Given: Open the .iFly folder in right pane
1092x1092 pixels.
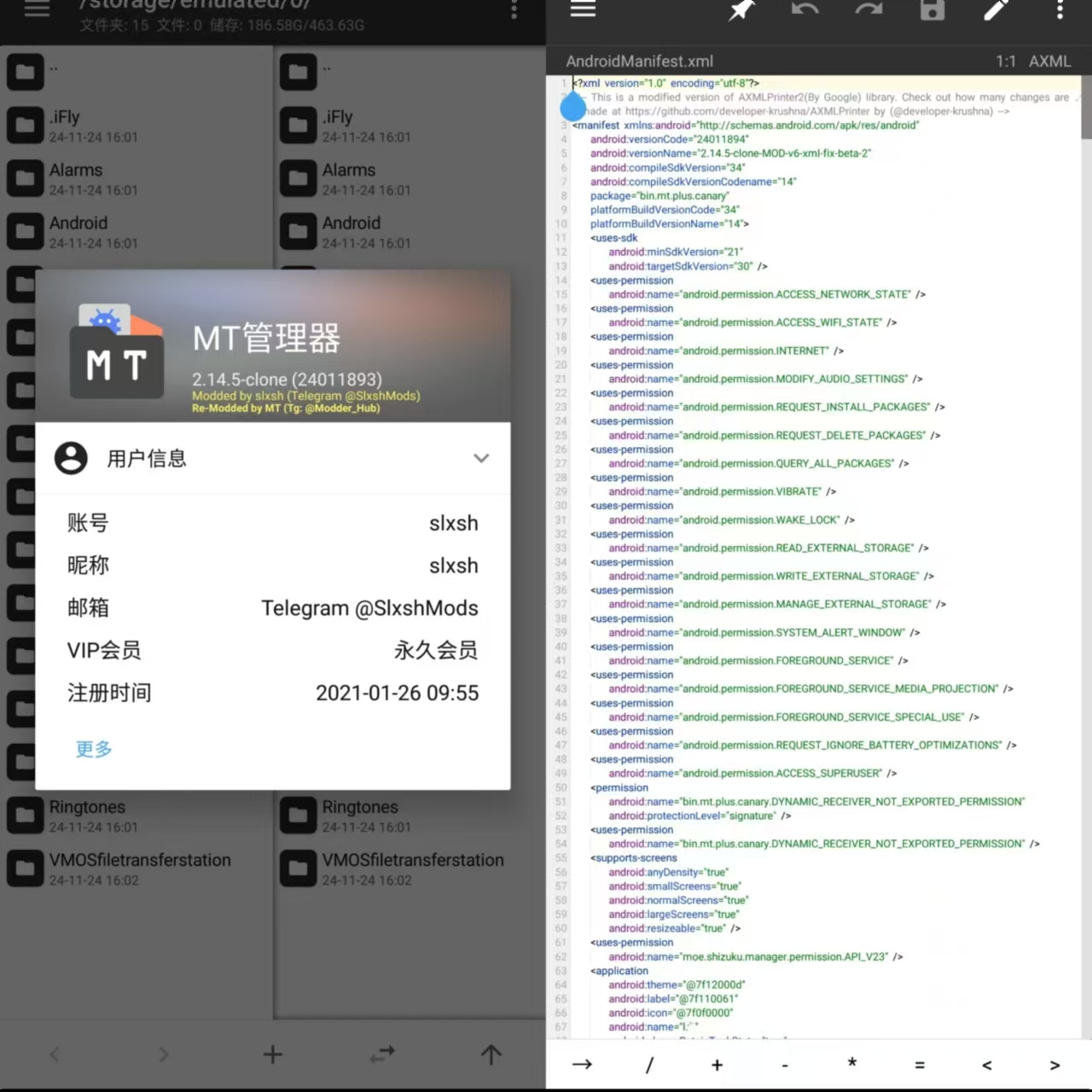Looking at the screenshot, I should (410, 125).
